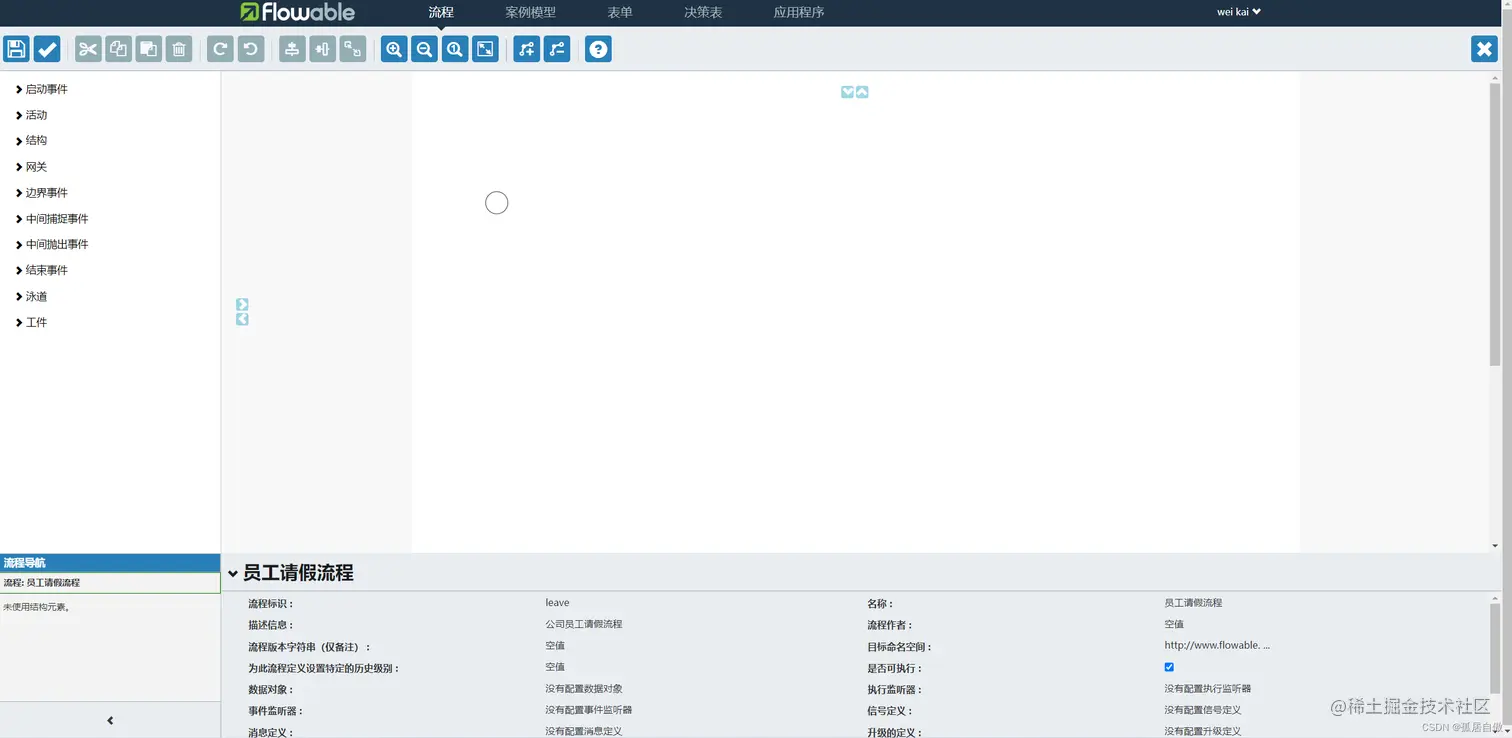The width and height of the screenshot is (1512, 738).
Task: Open the 表单 tab
Action: [x=620, y=12]
